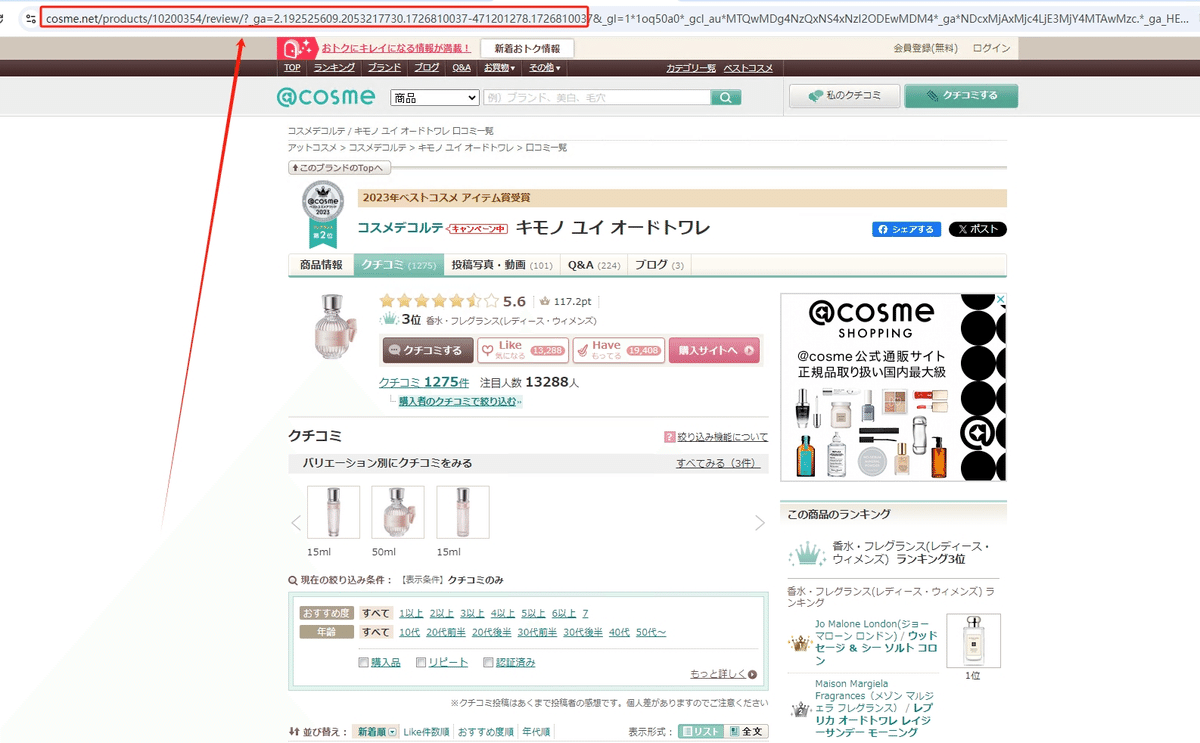1200x743 pixels.
Task: Click ブランド in top navigation
Action: 384,68
